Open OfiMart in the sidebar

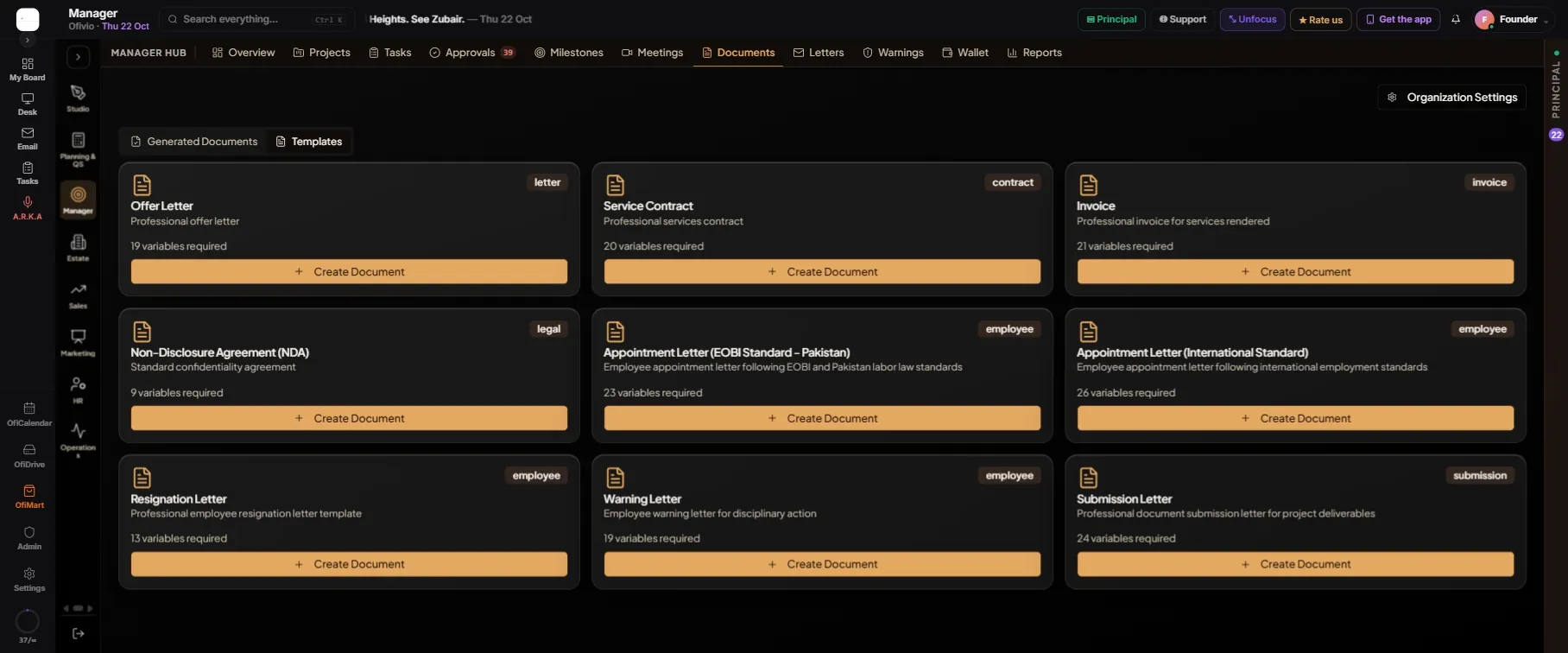point(29,497)
